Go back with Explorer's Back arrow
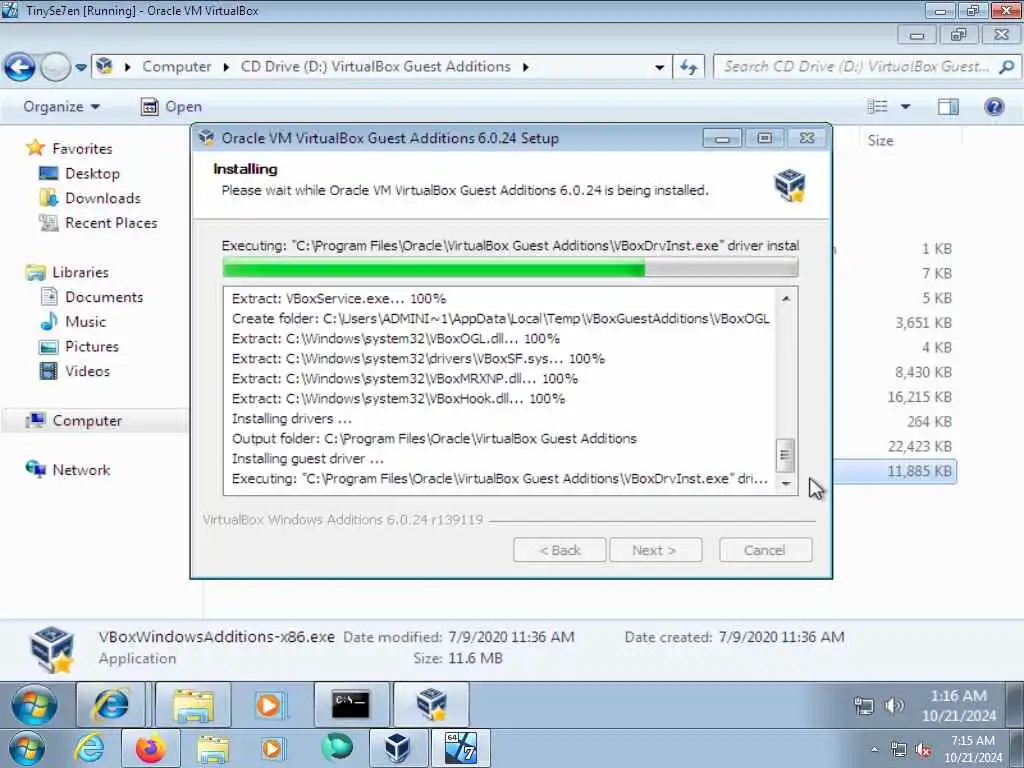 20,67
